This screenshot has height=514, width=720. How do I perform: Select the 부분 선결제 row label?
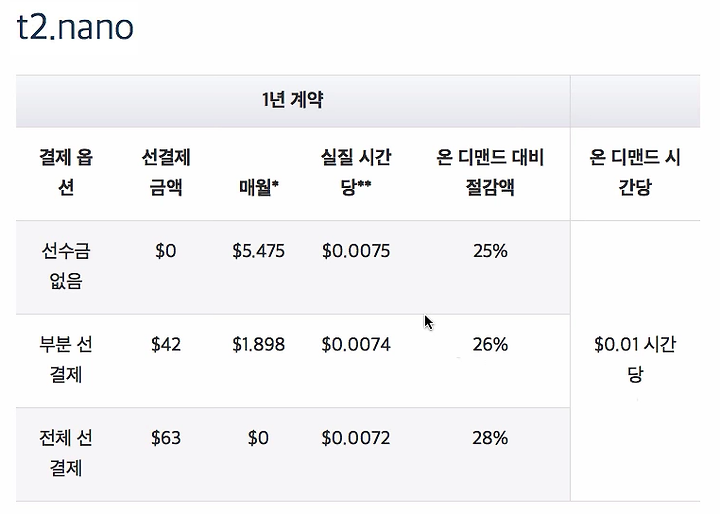click(66, 359)
